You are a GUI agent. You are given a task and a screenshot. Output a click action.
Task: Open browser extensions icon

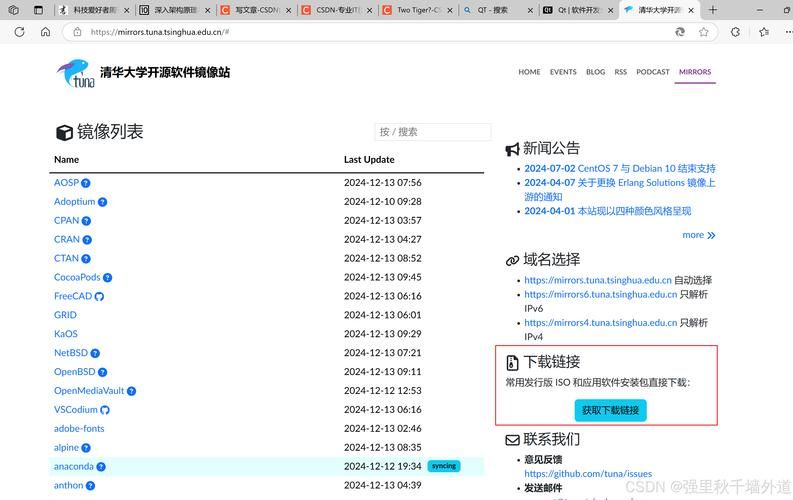tap(735, 32)
